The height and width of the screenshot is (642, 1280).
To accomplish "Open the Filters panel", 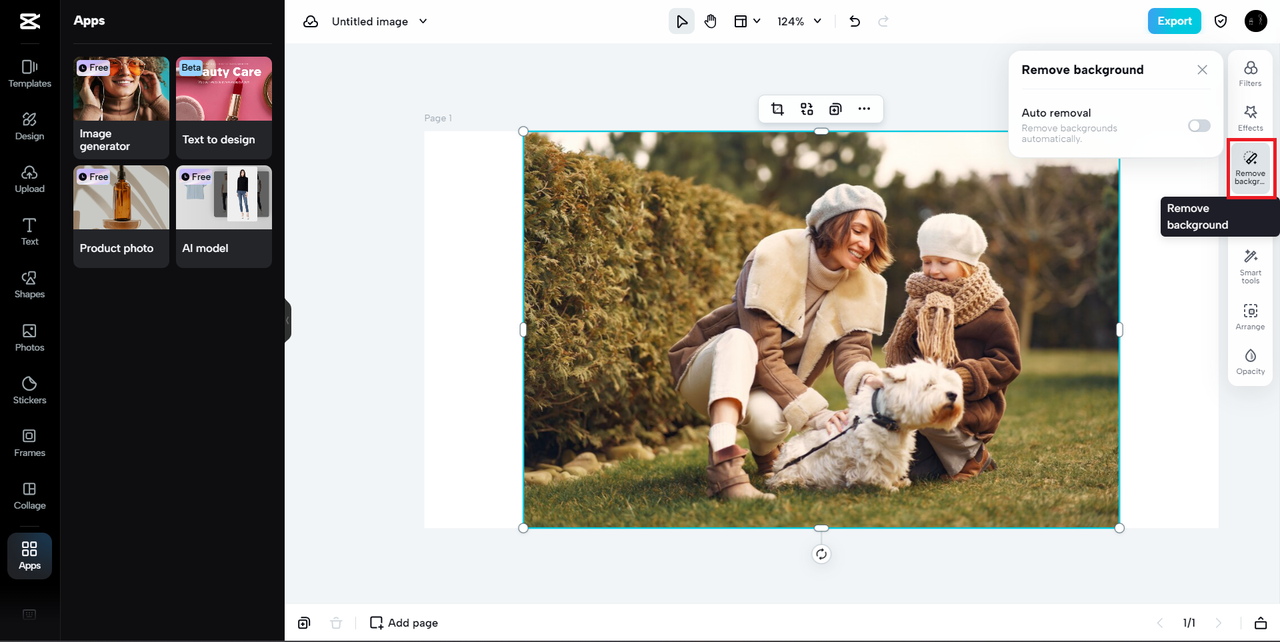I will click(x=1250, y=73).
